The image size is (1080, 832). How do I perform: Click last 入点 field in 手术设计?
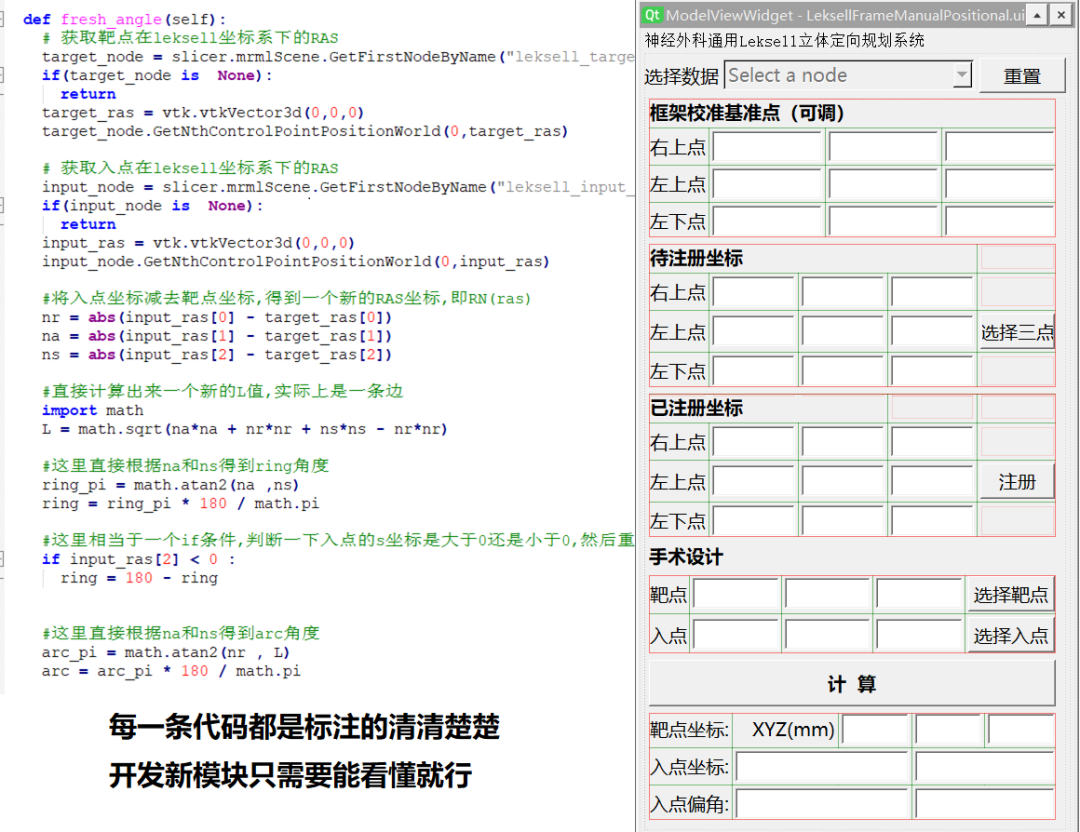[x=919, y=635]
